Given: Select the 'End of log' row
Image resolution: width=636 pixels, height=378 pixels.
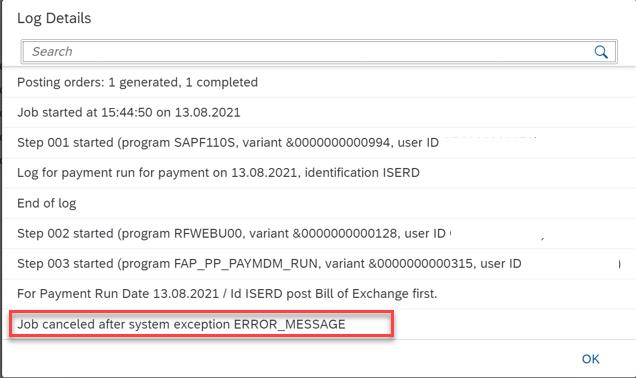Looking at the screenshot, I should pos(320,203).
